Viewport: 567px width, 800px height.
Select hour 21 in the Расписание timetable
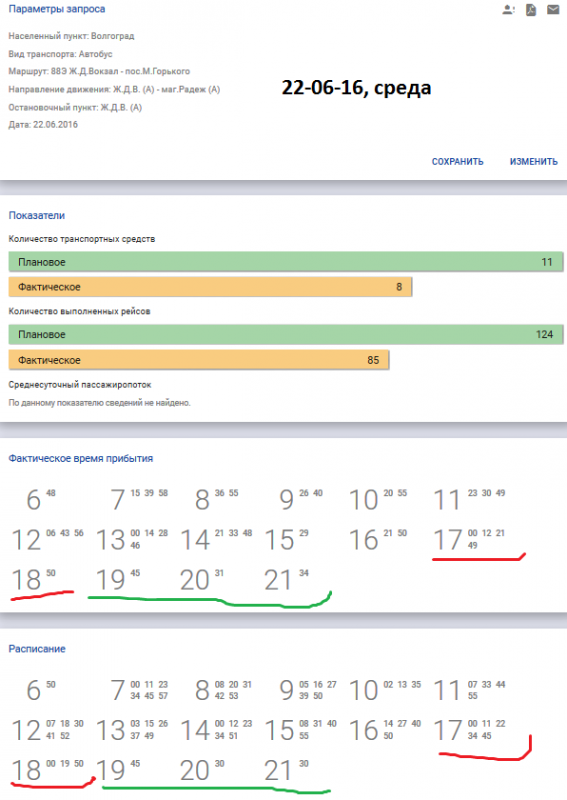pos(278,770)
